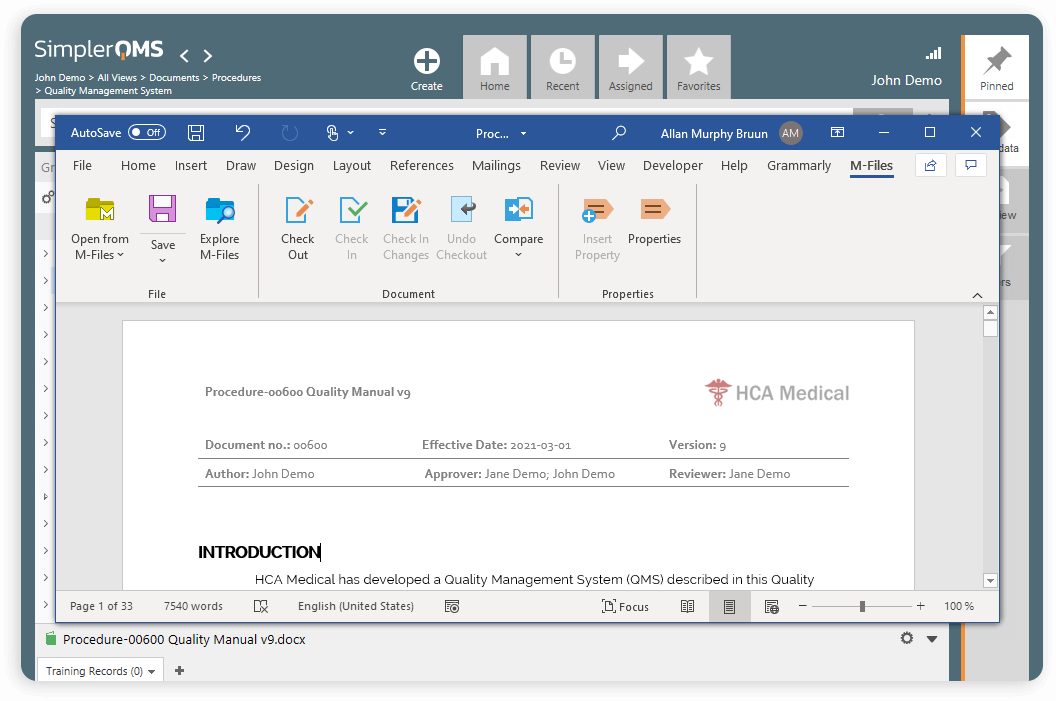
Task: Open the Create menu in SimplerQMS
Action: point(427,66)
